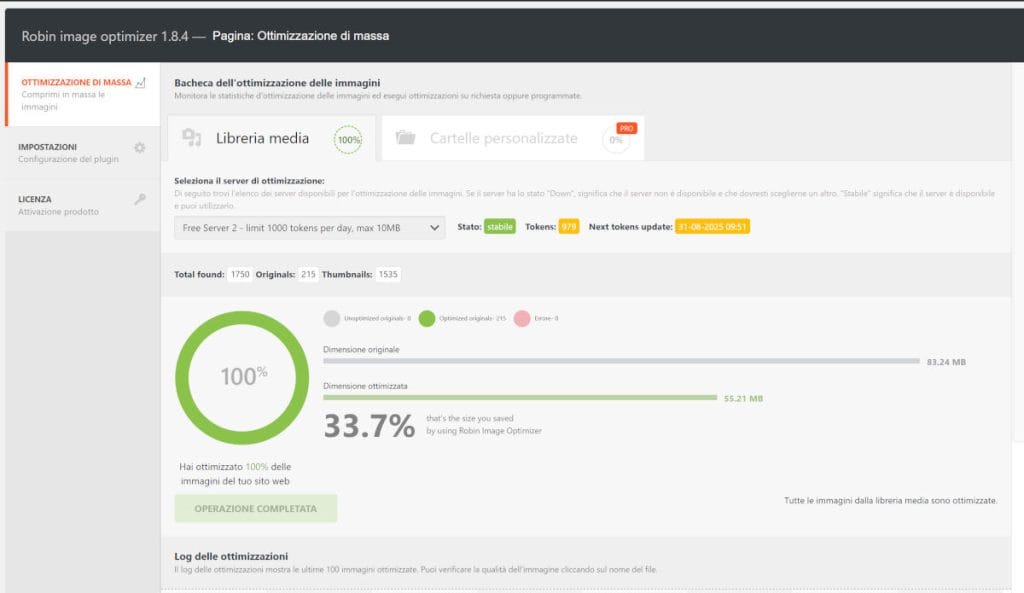Viewport: 1024px width, 593px height.
Task: Click the Seleziona il server di ottimizzazione label
Action: [249, 181]
